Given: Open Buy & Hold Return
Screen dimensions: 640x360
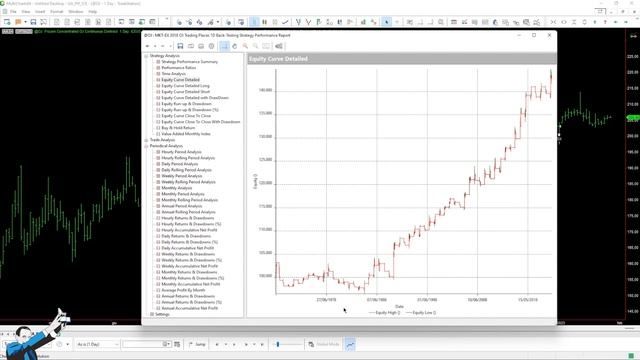Looking at the screenshot, I should [x=178, y=128].
